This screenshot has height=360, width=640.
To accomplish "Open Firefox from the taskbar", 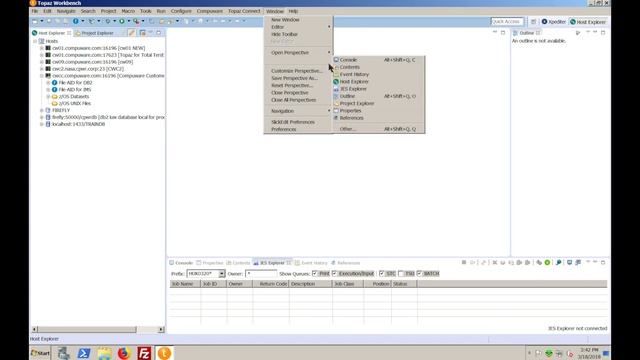I will [124, 353].
